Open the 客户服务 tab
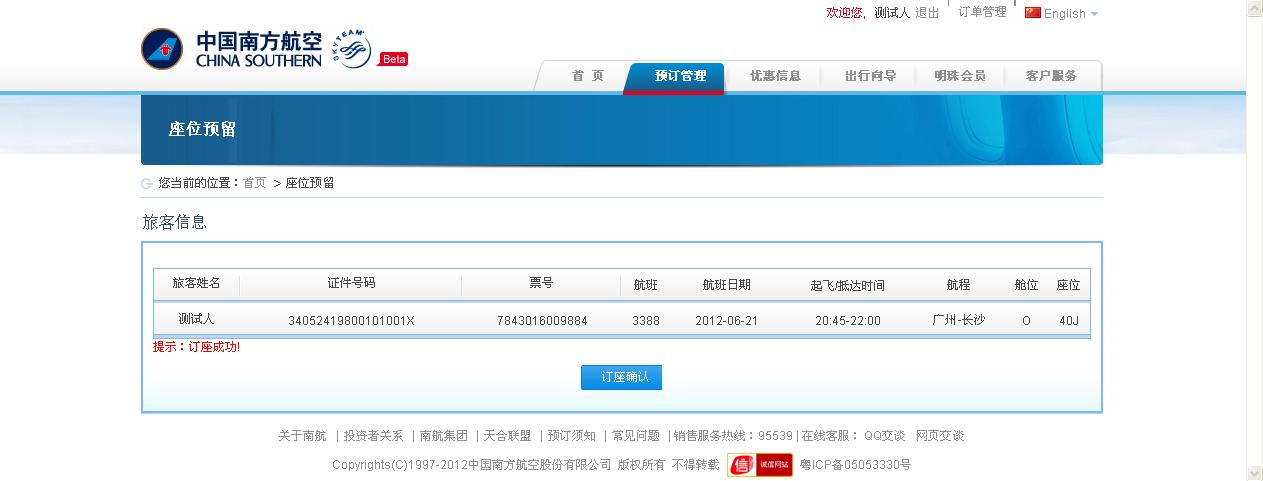The image size is (1263, 481). (x=1051, y=76)
